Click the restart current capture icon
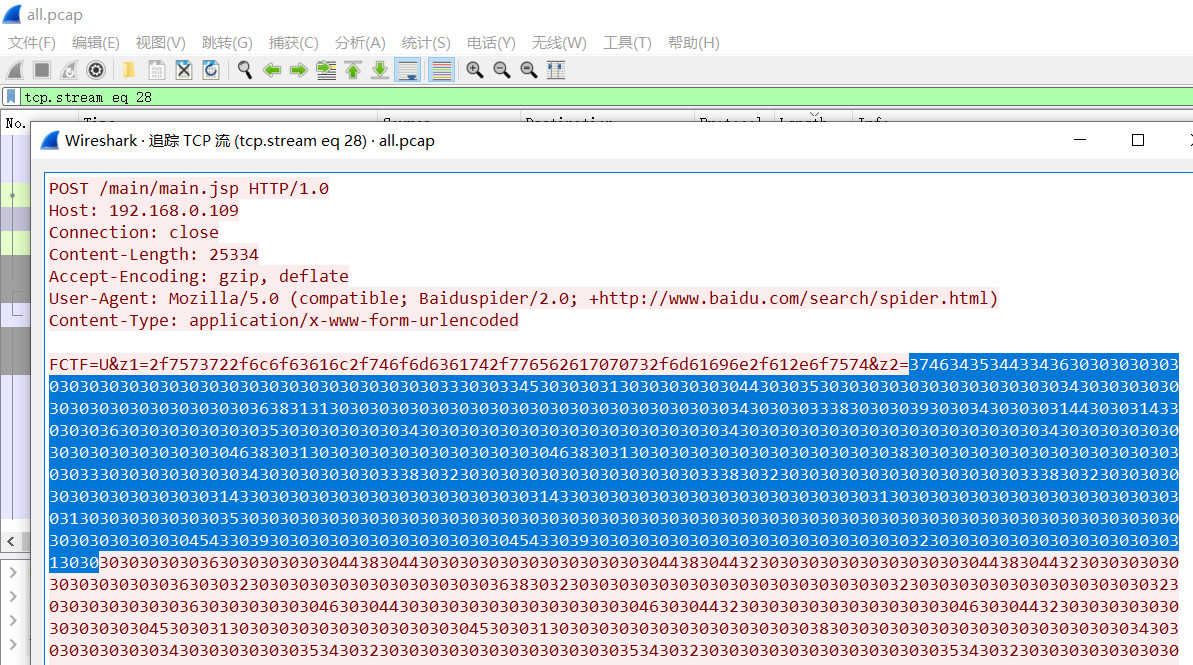The image size is (1193, 665). click(x=68, y=70)
